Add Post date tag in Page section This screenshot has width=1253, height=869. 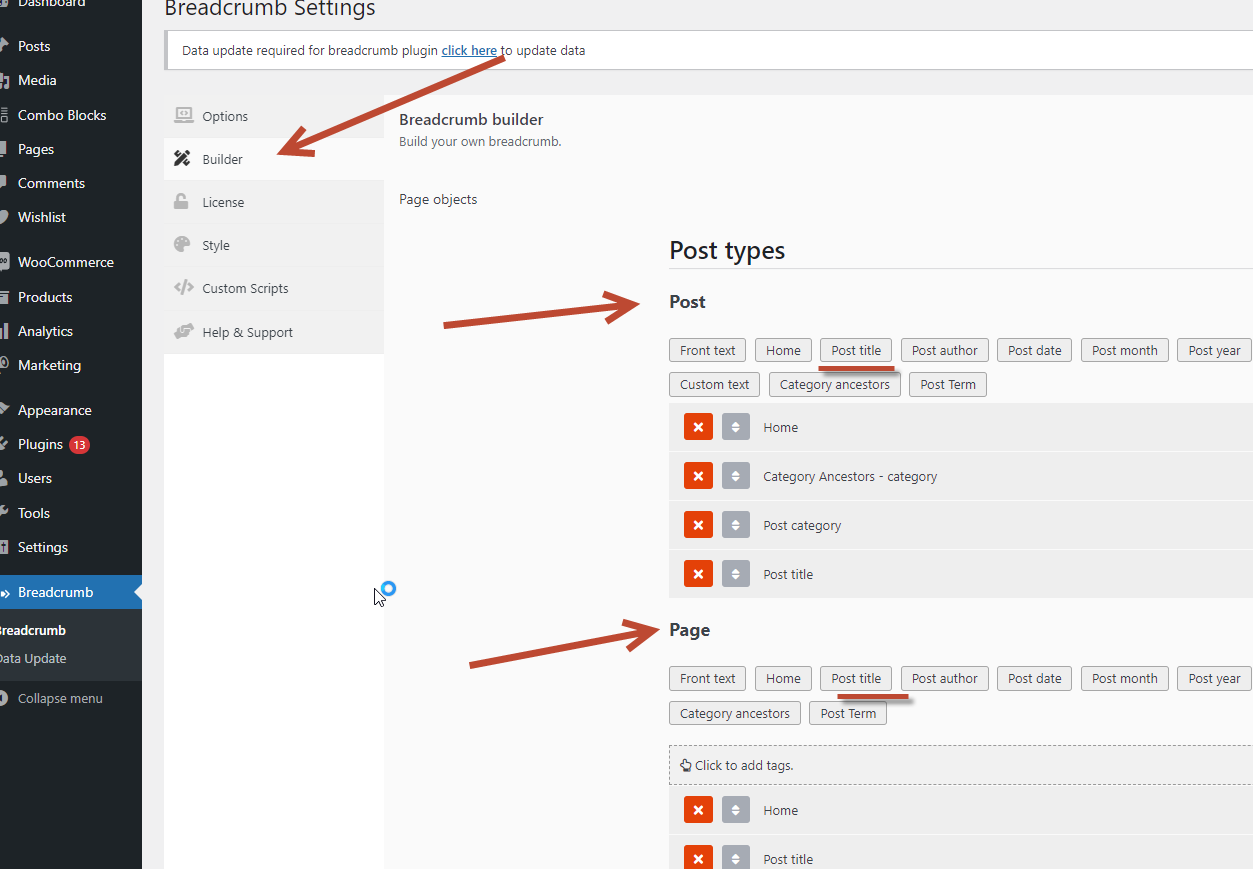1035,678
